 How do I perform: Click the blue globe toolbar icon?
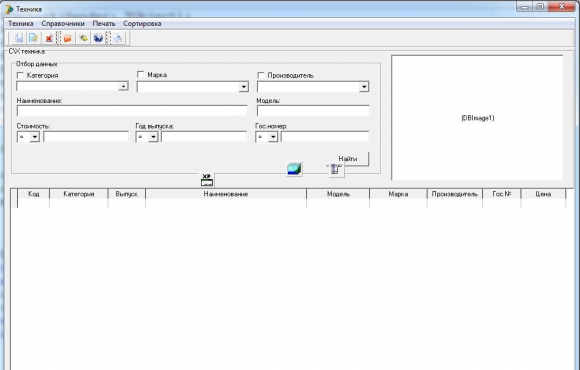pyautogui.click(x=98, y=38)
